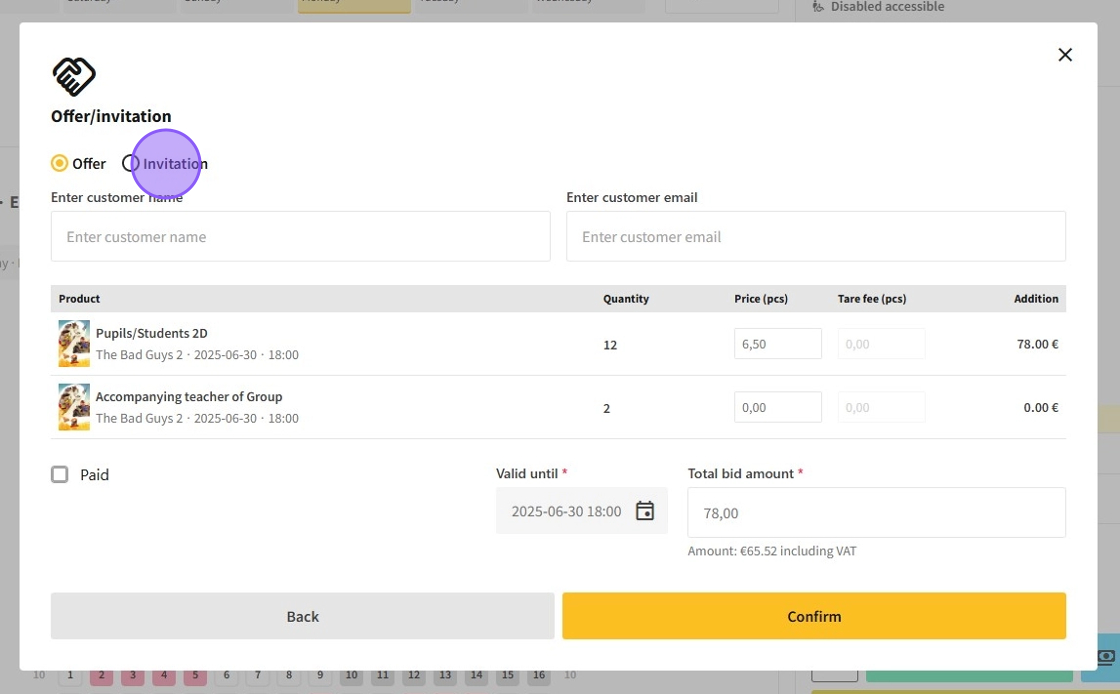Edit the Accompanying teacher price field
This screenshot has height=694, width=1120.
pos(777,408)
